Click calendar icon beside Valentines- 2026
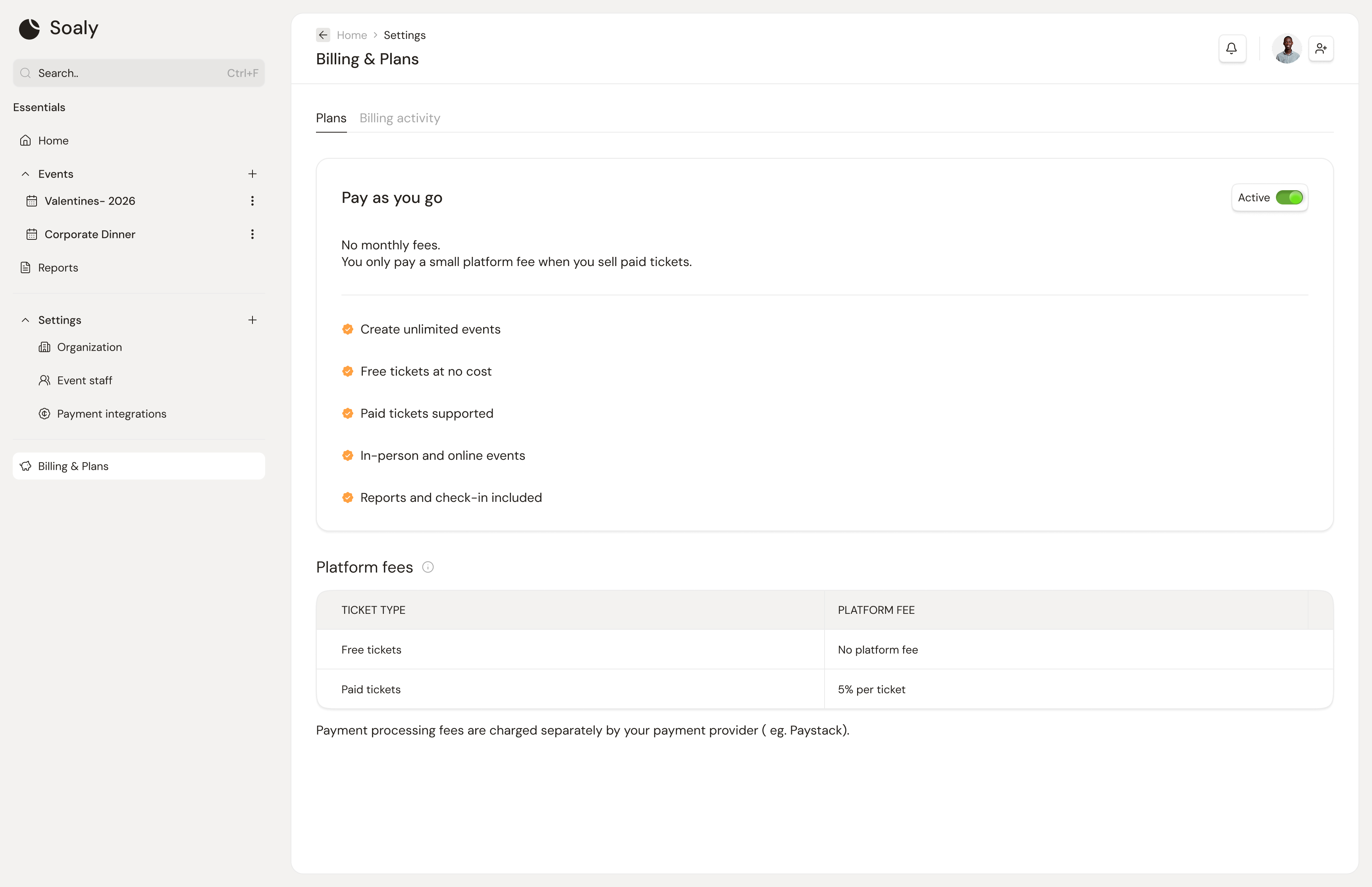The height and width of the screenshot is (887, 1372). pos(32,201)
